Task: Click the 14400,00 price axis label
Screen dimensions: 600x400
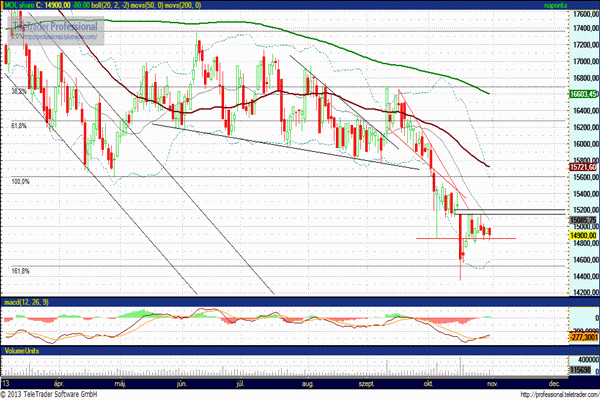Action: [x=586, y=276]
